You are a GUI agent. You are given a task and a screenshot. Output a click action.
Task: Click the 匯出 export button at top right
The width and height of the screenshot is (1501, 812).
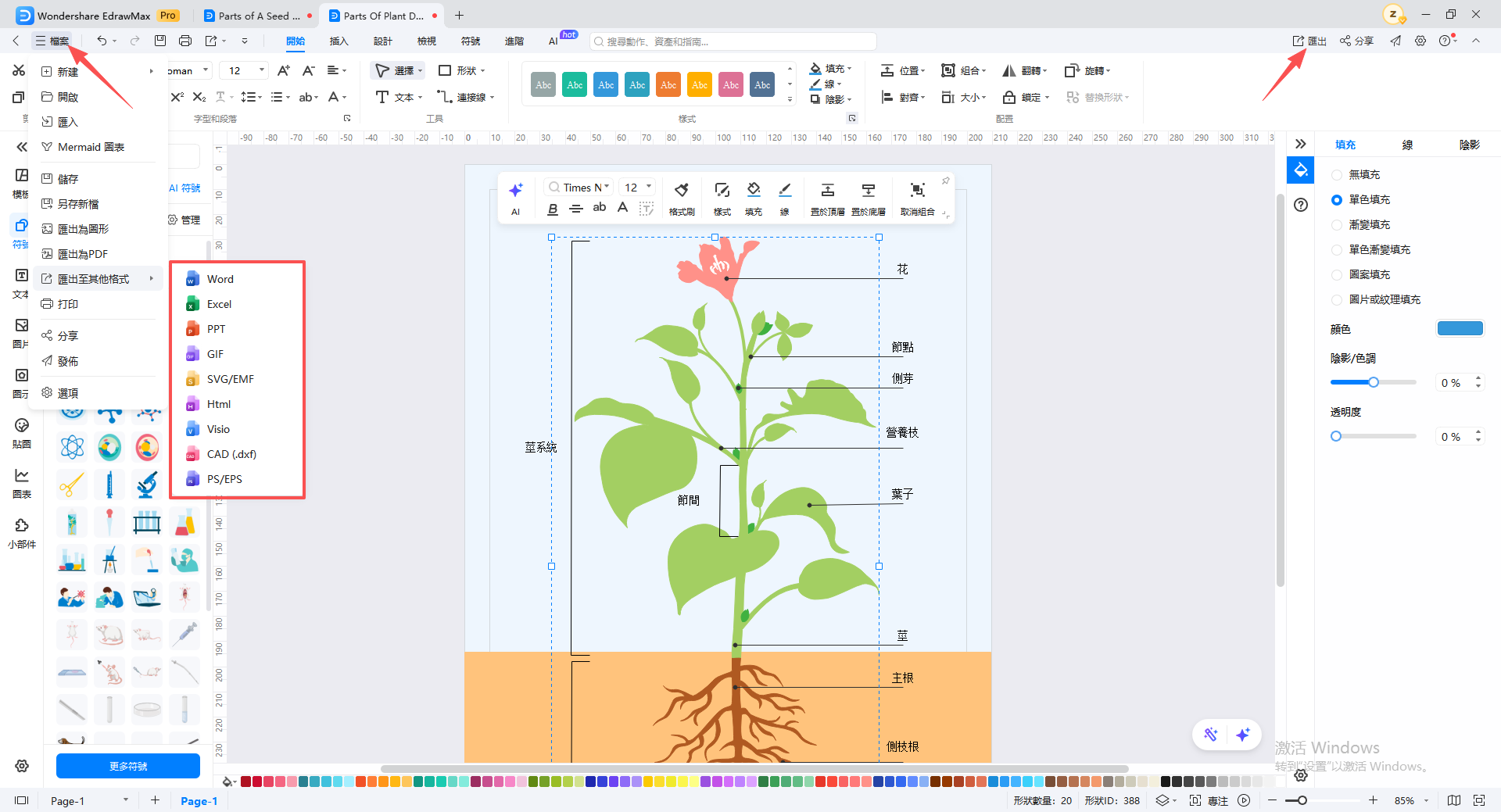point(1309,41)
